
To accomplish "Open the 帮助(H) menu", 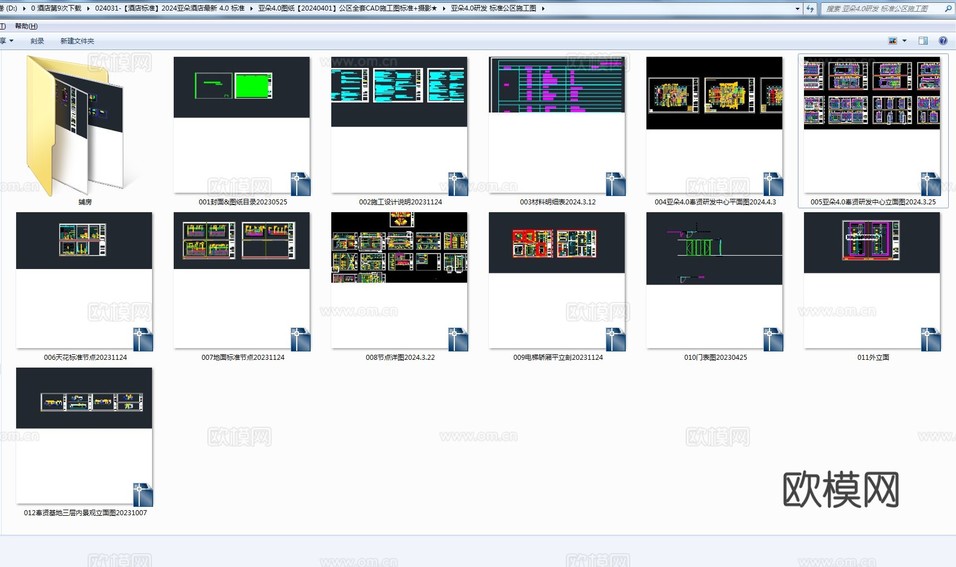I will tap(26, 26).
